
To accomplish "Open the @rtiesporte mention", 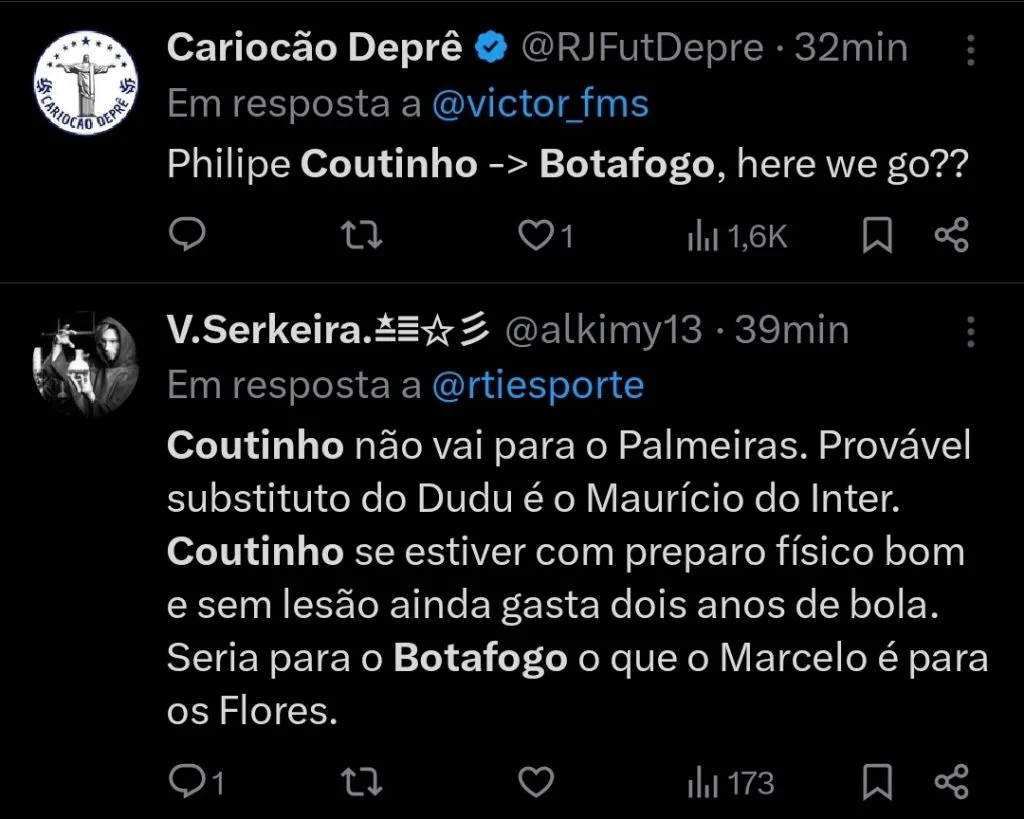I will pos(540,385).
